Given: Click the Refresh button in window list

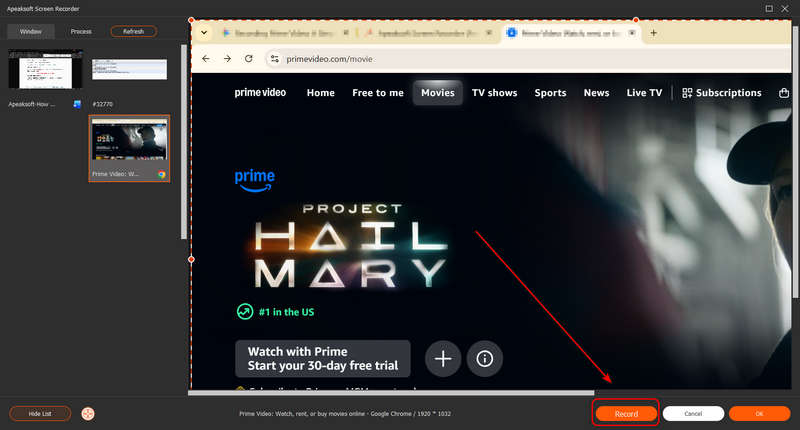Looking at the screenshot, I should tap(133, 31).
